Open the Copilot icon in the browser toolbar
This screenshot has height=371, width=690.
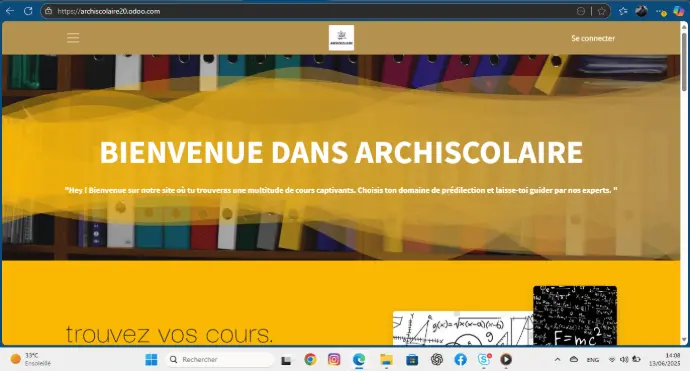[x=679, y=11]
